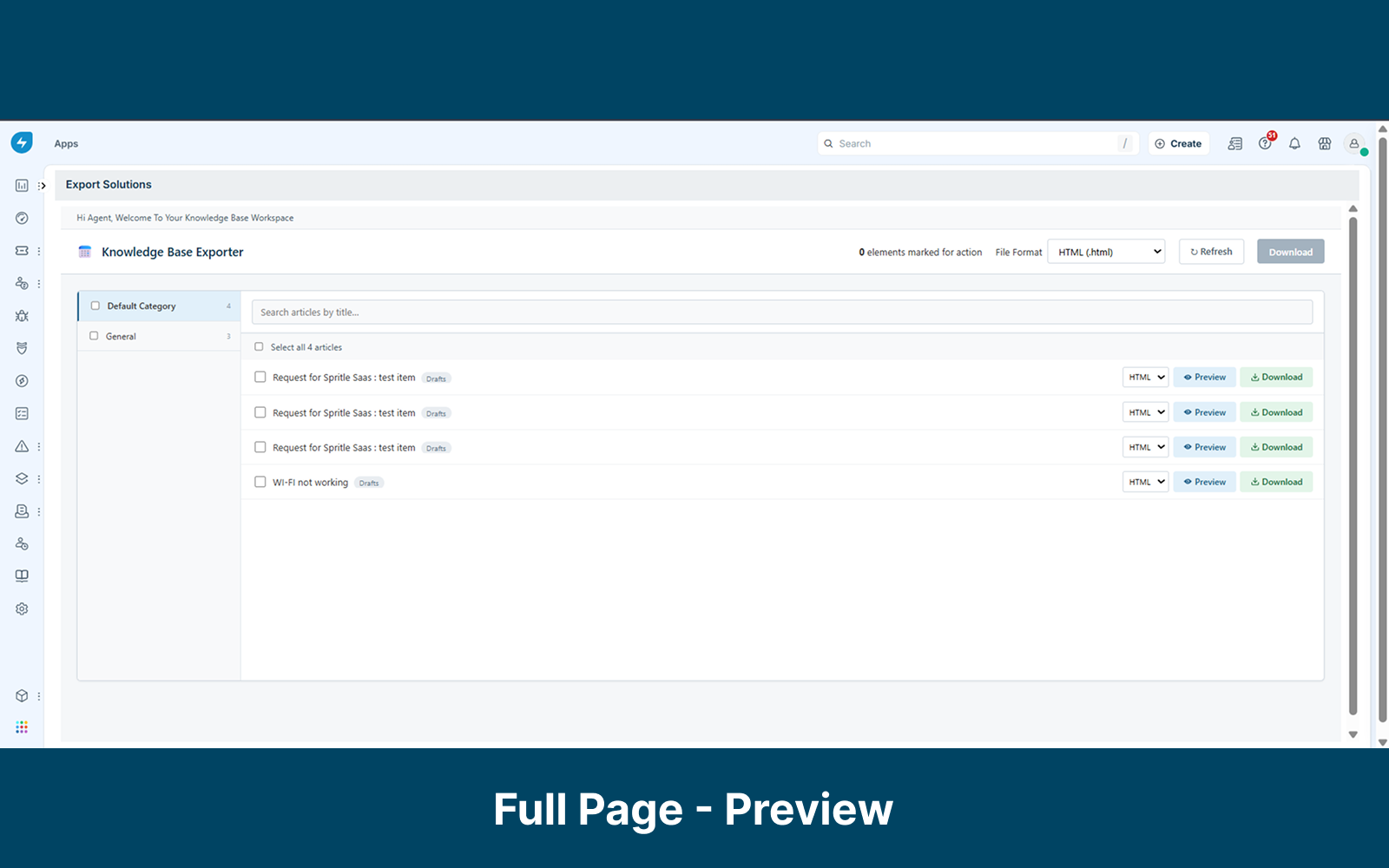Open the HTML dropdown on the first article row
The image size is (1389, 868).
[x=1146, y=377]
